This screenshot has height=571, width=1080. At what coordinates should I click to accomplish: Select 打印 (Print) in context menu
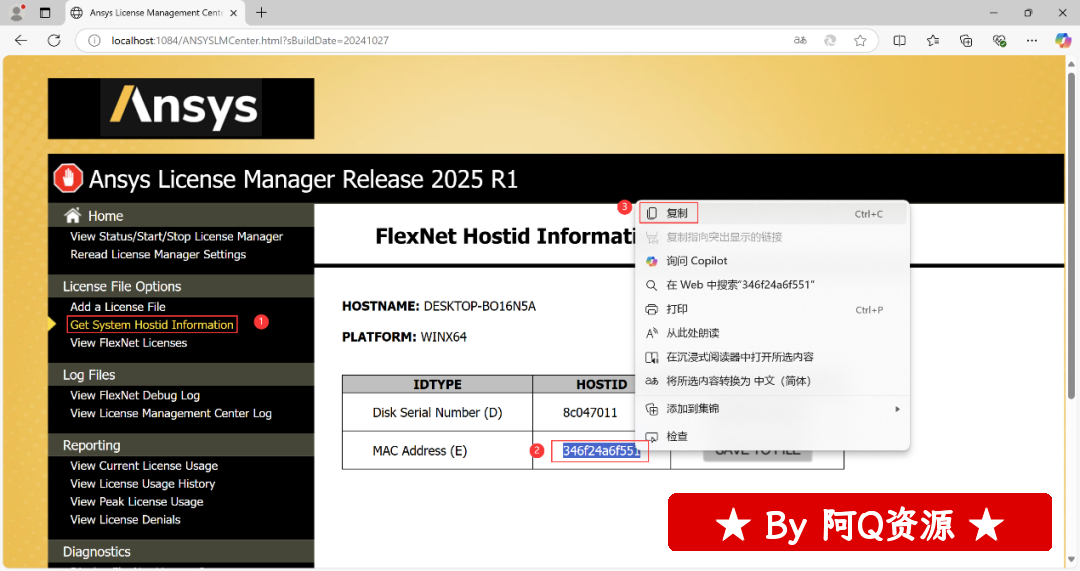772,309
